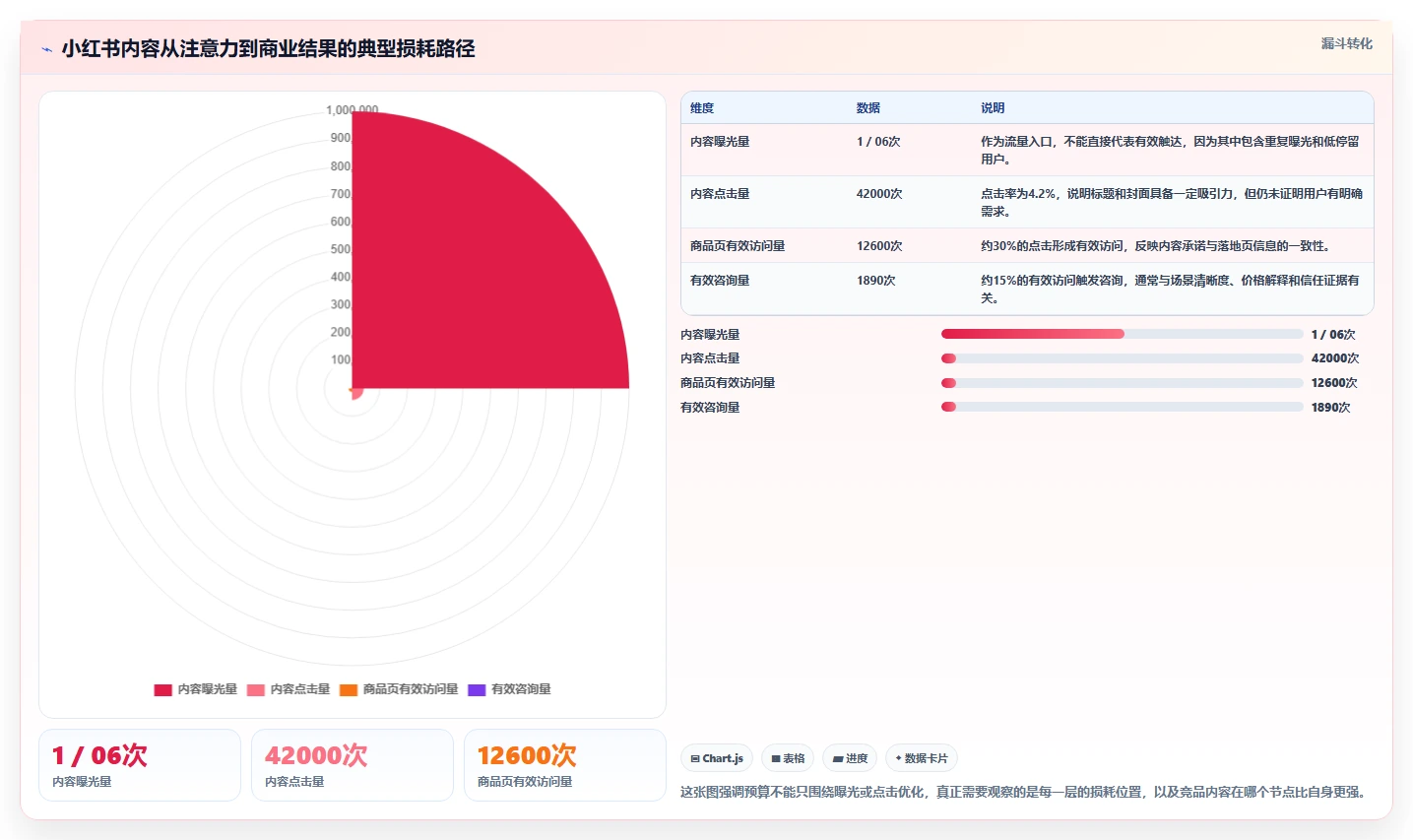
Task: Click the 100 axis tick label
Action: (341, 359)
